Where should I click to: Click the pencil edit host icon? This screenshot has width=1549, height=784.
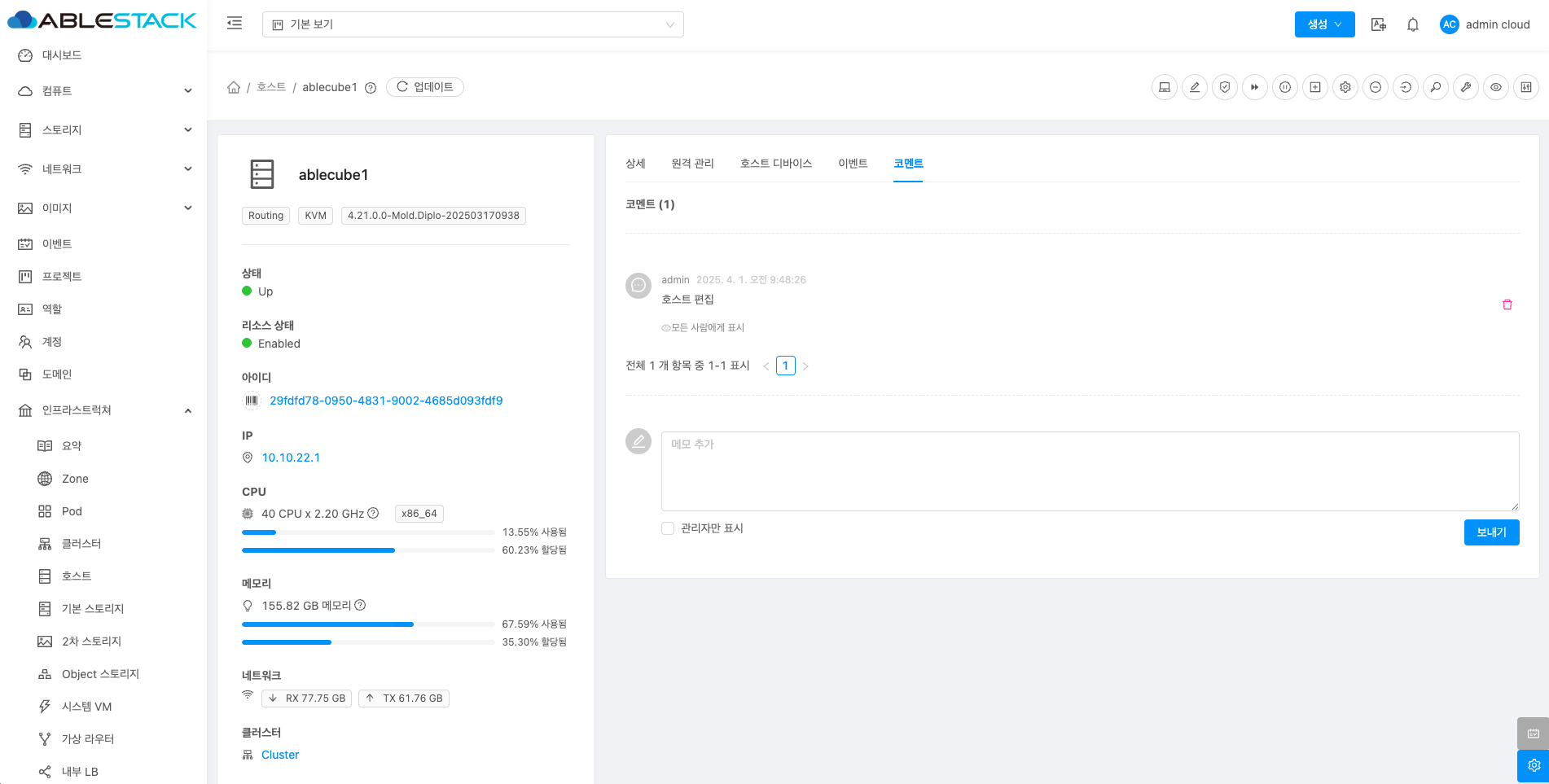pyautogui.click(x=1195, y=87)
